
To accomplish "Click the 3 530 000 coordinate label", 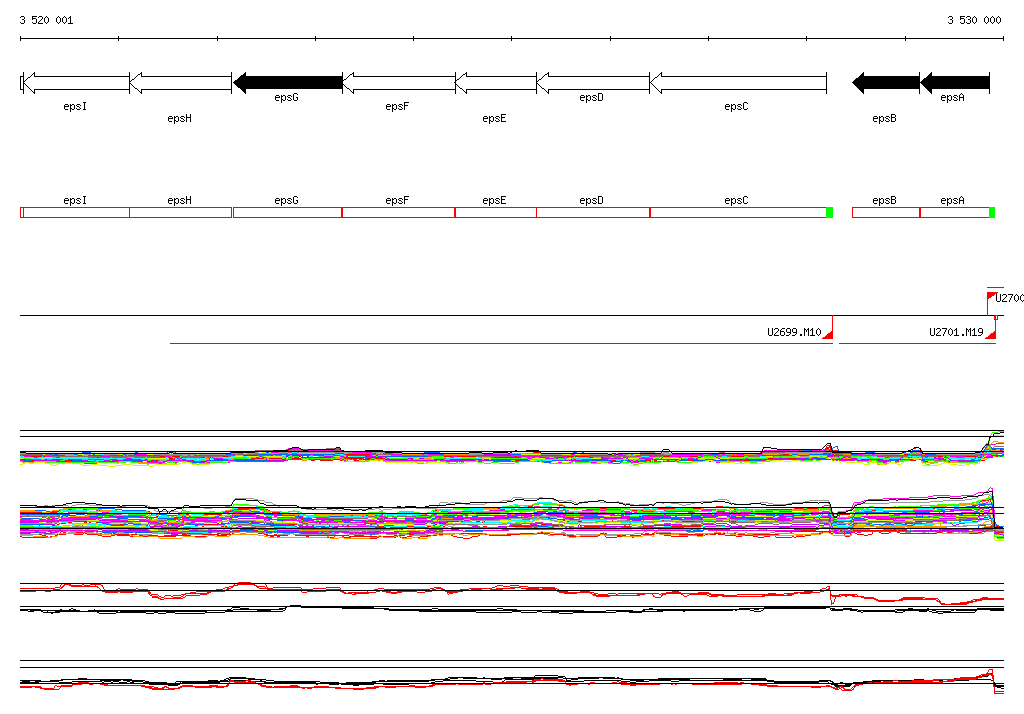I will click(x=974, y=20).
